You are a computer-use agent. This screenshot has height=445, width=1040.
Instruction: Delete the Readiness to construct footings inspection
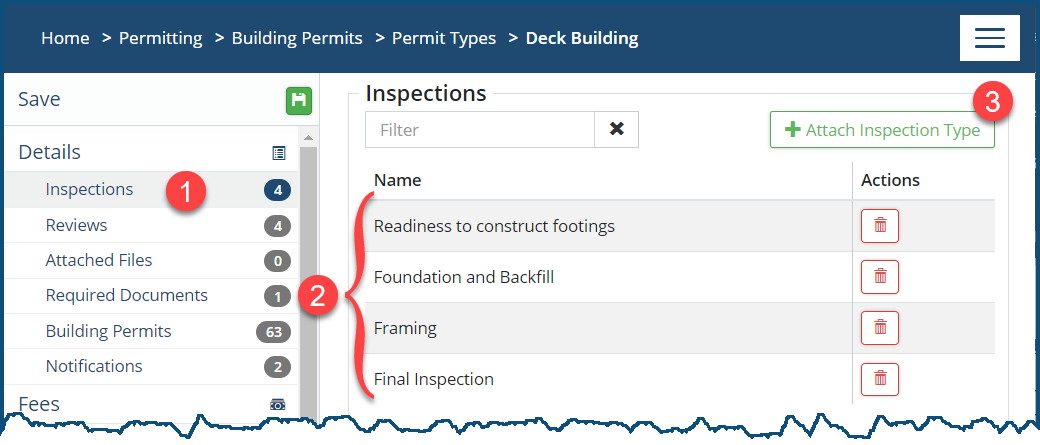click(x=880, y=226)
